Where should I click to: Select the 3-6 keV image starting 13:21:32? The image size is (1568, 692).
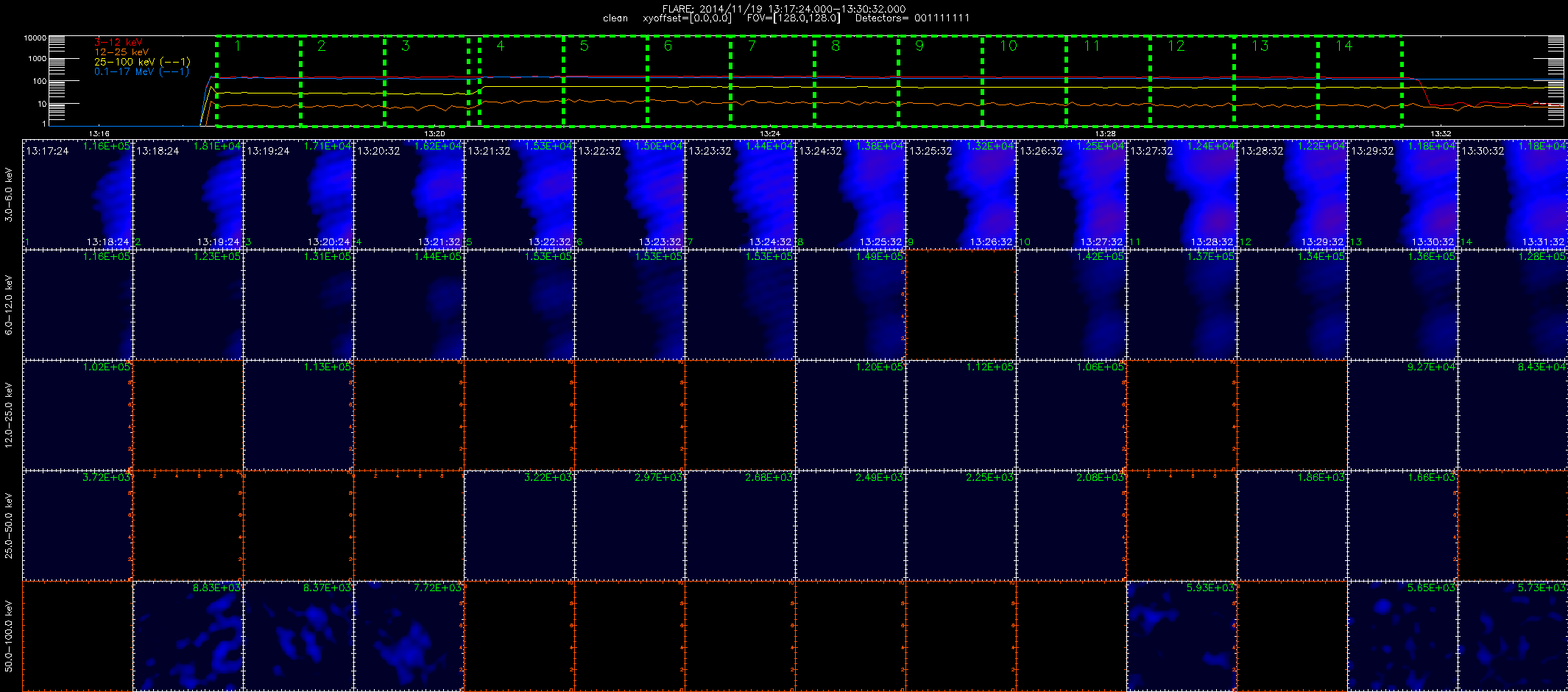pyautogui.click(x=520, y=194)
